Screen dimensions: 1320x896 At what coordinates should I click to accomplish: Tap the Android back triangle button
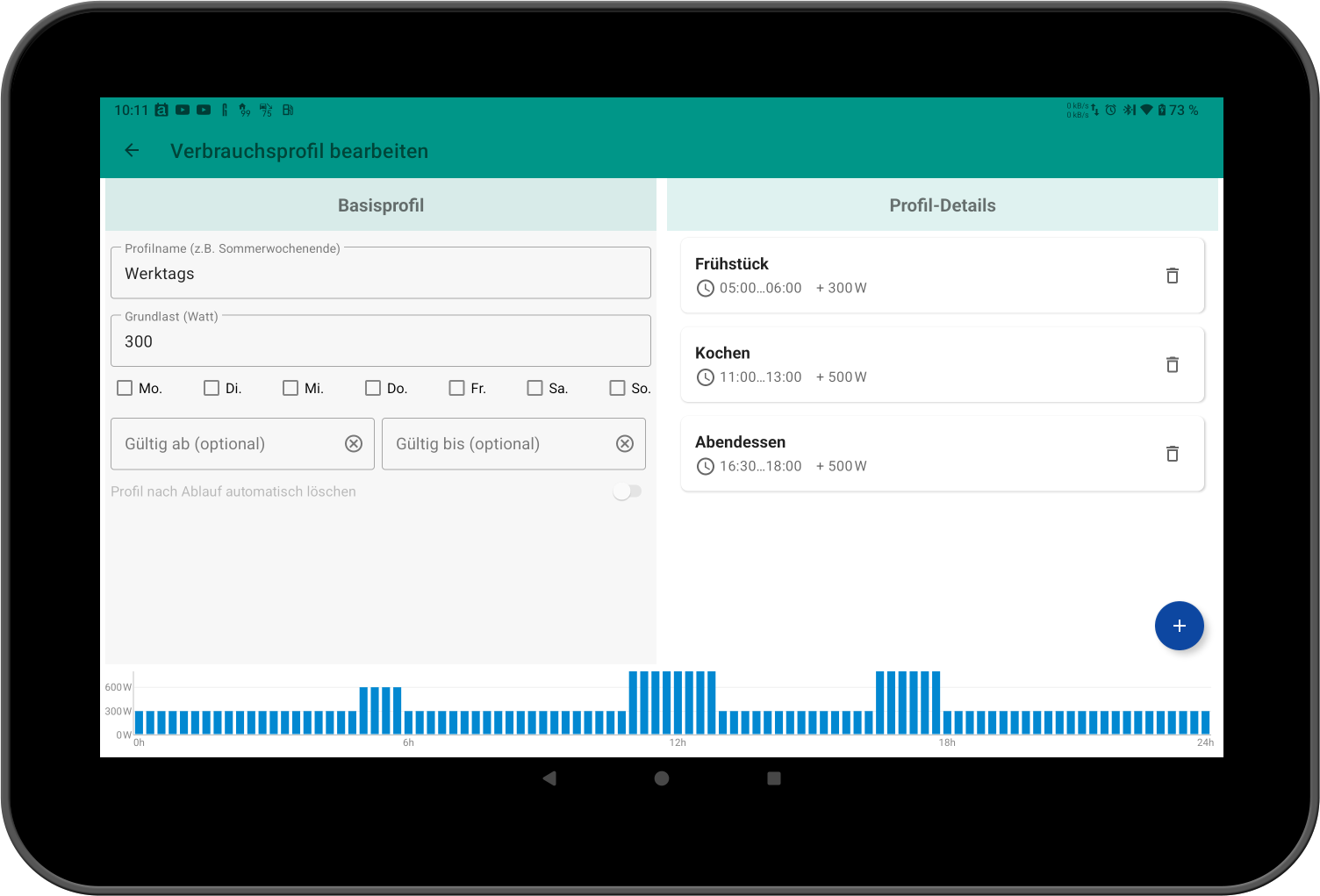(x=549, y=778)
